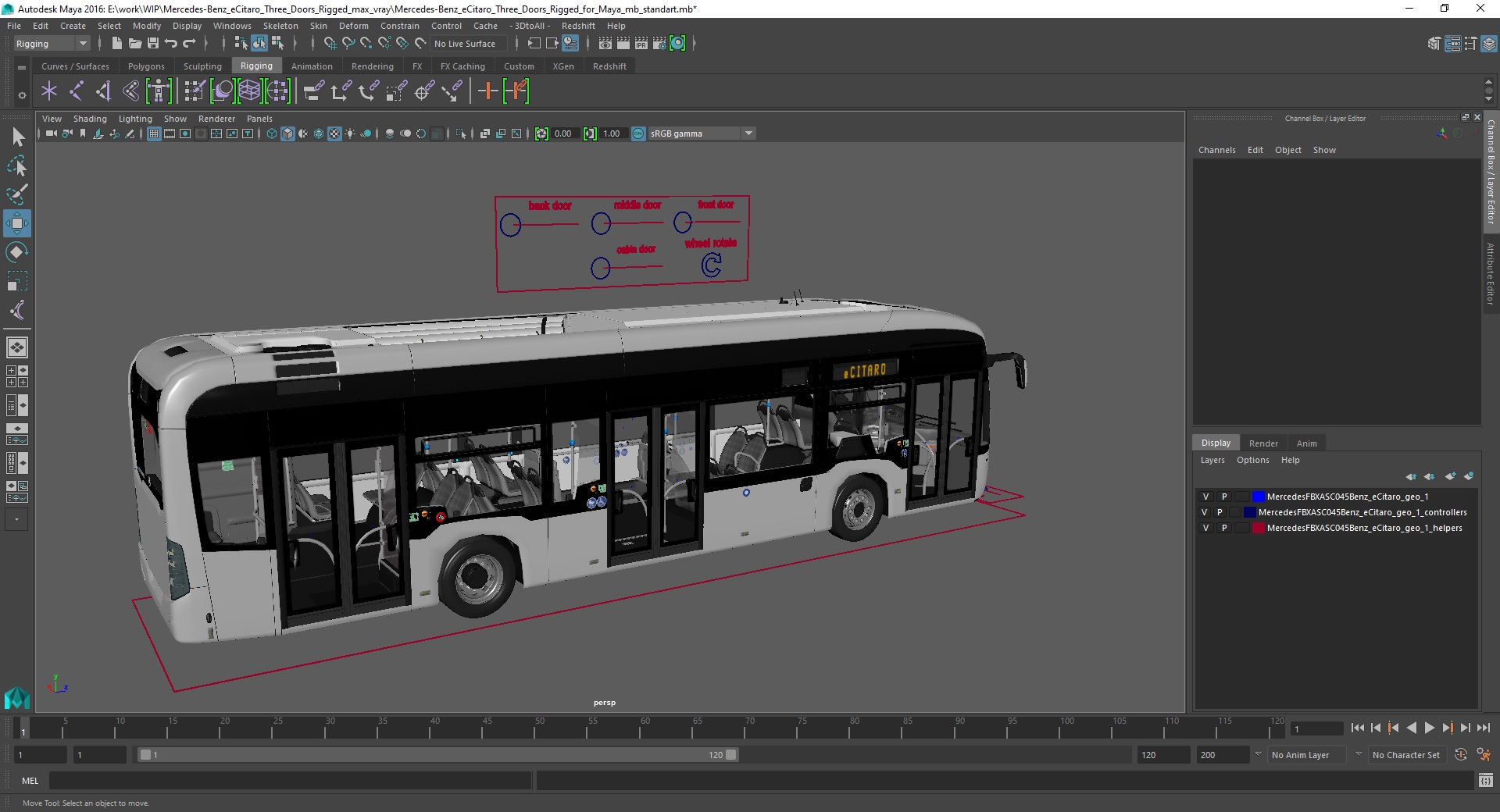This screenshot has width=1500, height=812.
Task: Create layer from selected objects icon
Action: click(1469, 476)
